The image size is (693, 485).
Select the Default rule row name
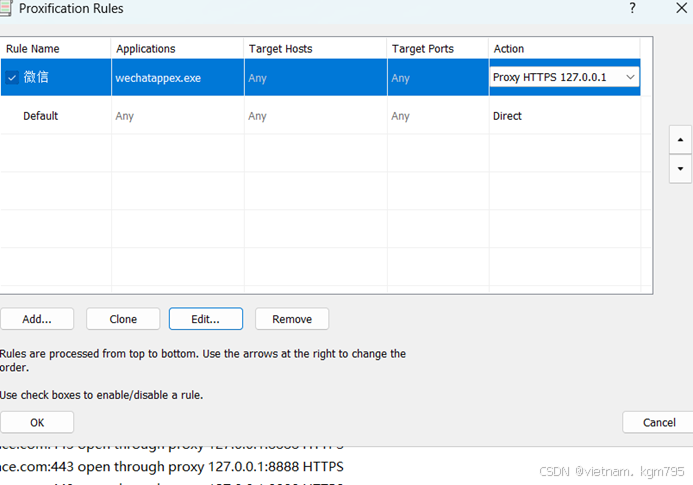coord(41,116)
